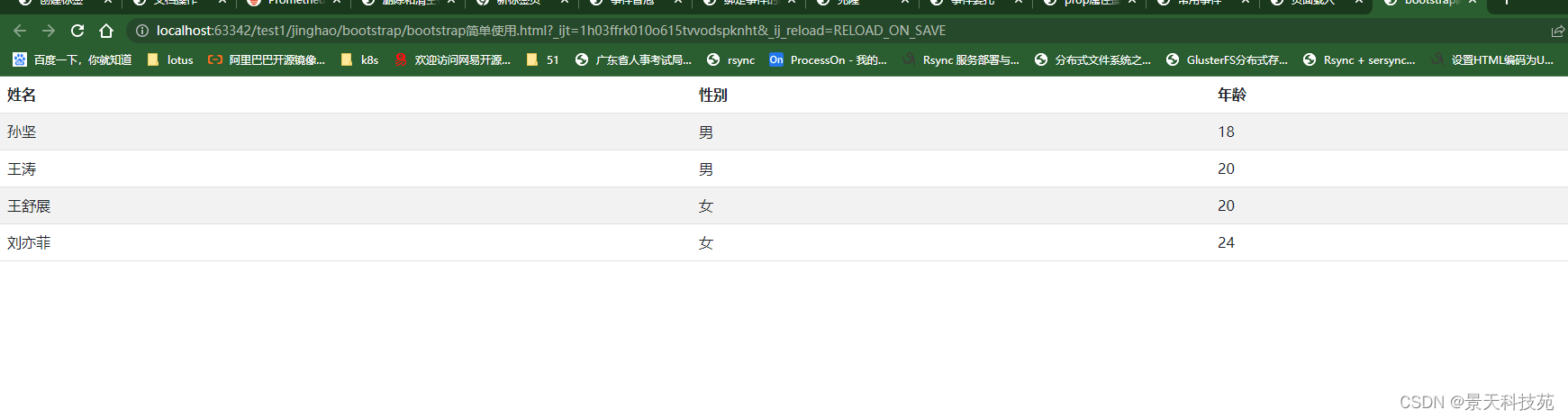The image size is (1568, 419).
Task: Click age 20 in 王舒展's row
Action: click(1226, 205)
